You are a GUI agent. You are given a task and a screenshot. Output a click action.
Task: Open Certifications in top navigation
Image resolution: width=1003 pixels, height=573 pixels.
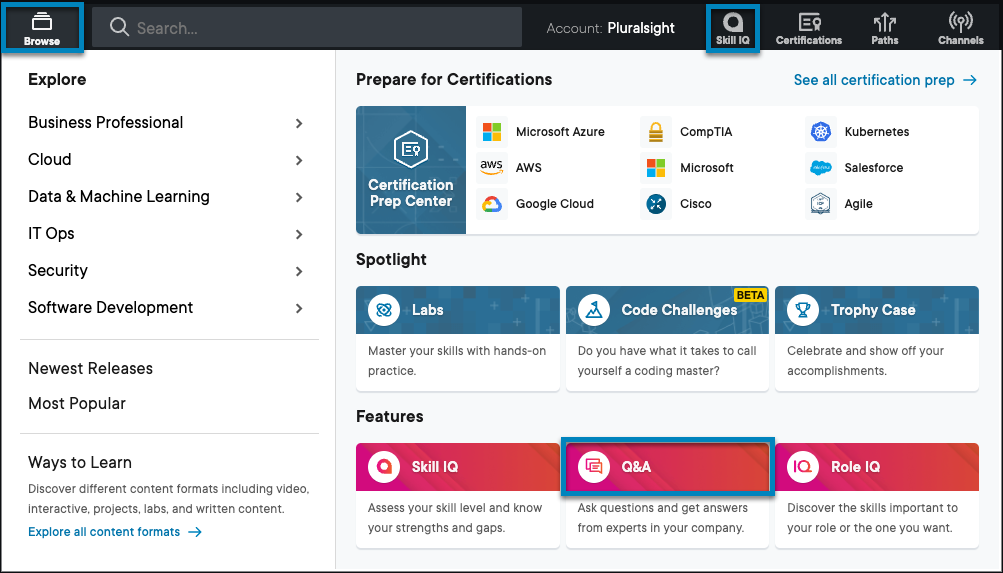point(809,29)
